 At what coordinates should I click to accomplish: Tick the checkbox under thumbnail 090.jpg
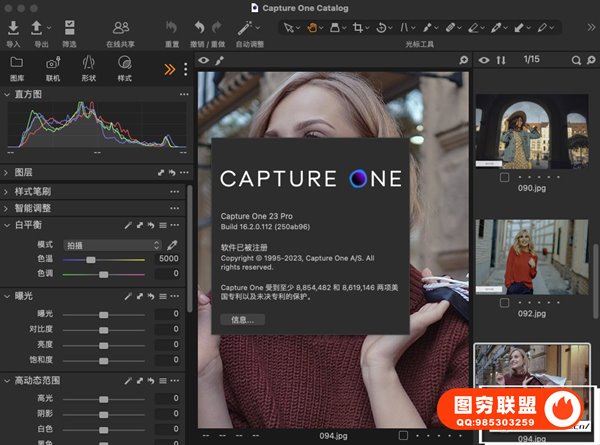504,178
